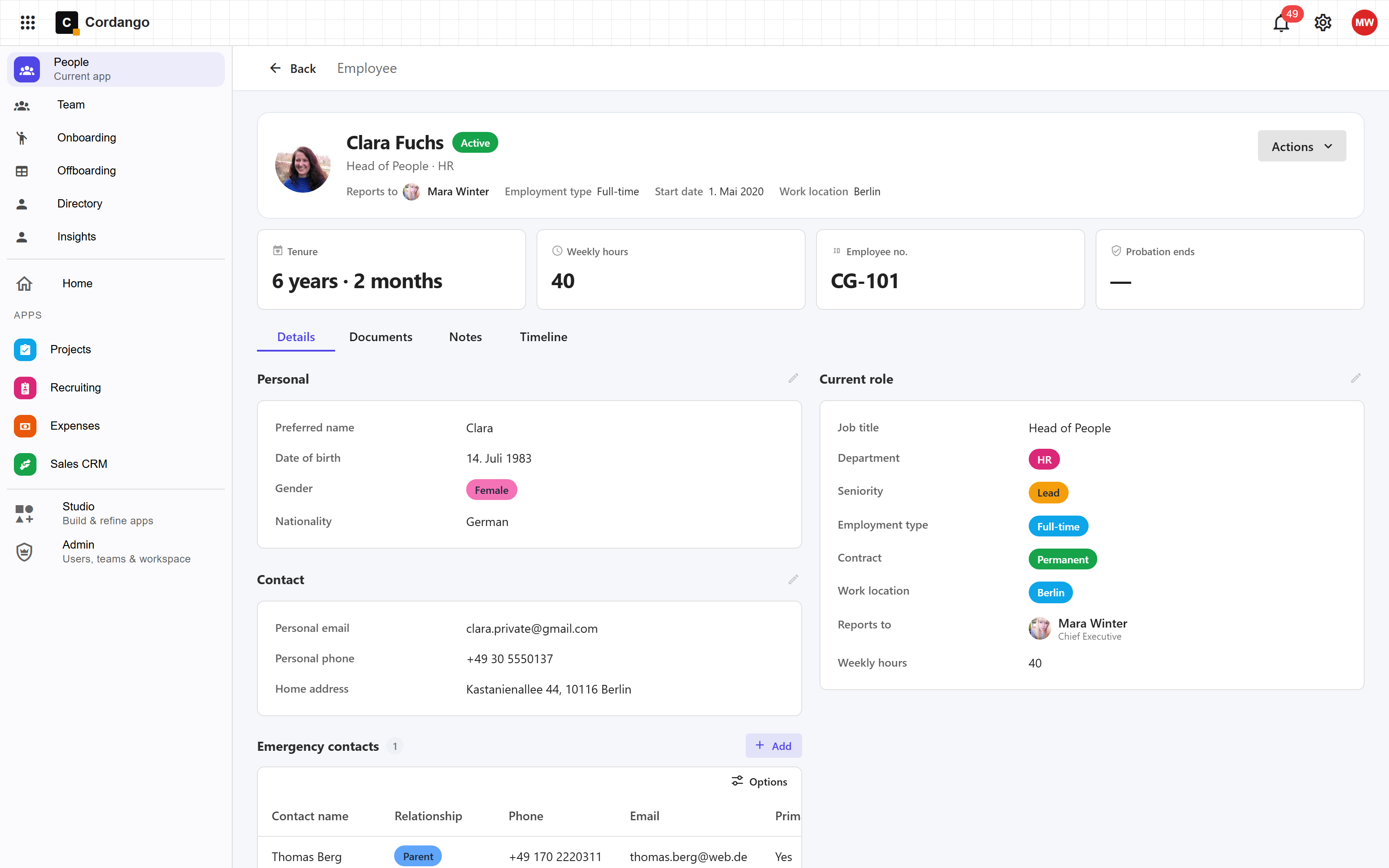The height and width of the screenshot is (868, 1389).
Task: Click the Insights sidebar icon
Action: coord(22,237)
